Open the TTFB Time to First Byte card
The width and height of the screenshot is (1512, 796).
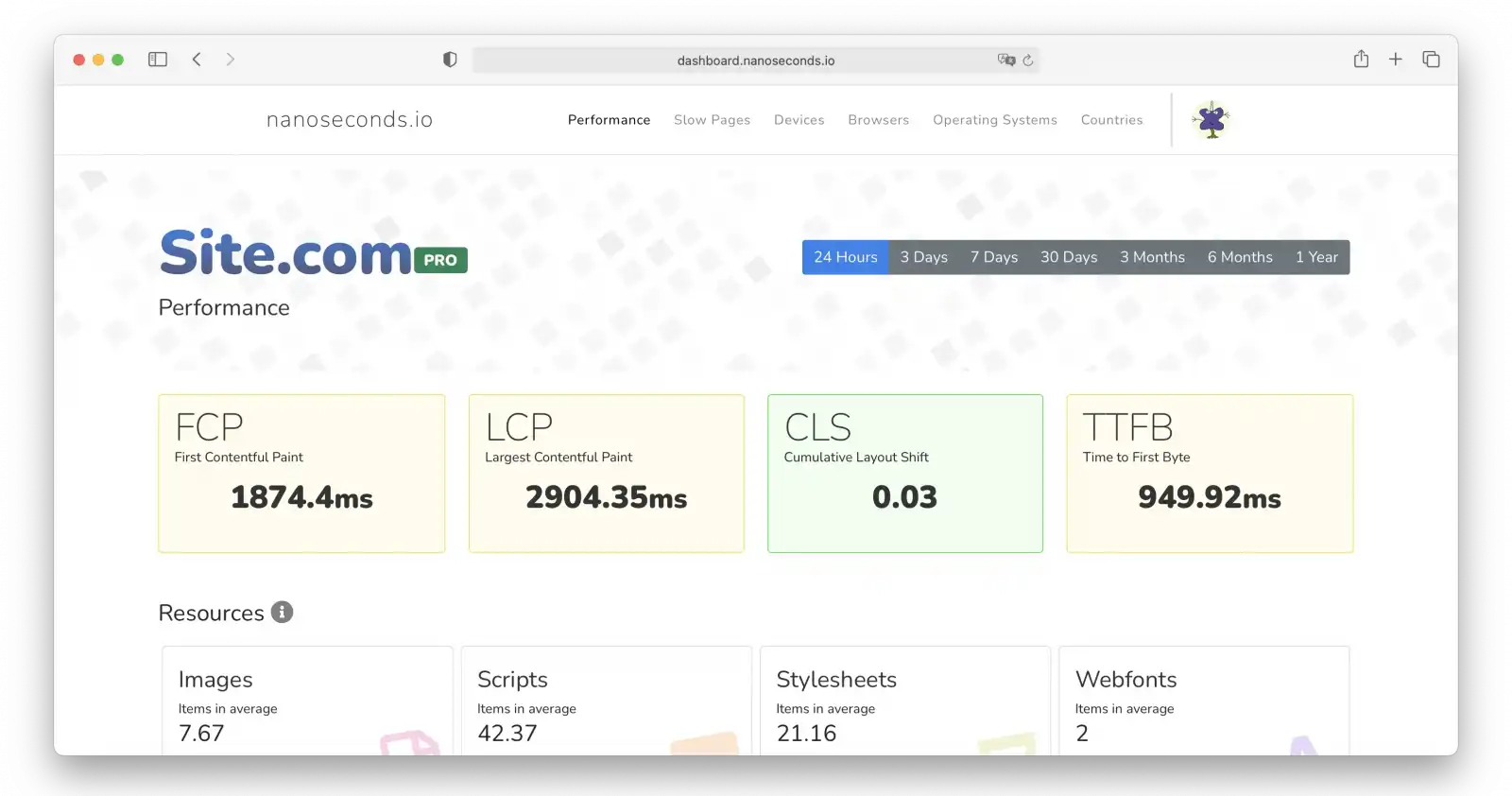pyautogui.click(x=1210, y=474)
